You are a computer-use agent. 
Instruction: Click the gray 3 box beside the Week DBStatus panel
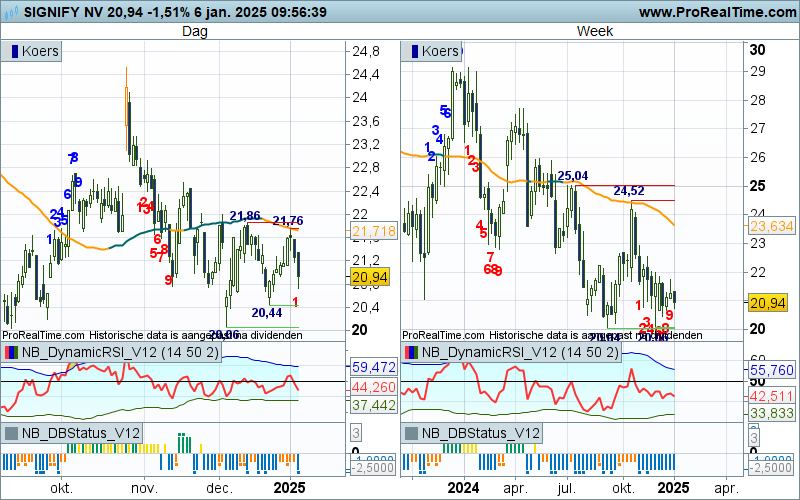754,438
